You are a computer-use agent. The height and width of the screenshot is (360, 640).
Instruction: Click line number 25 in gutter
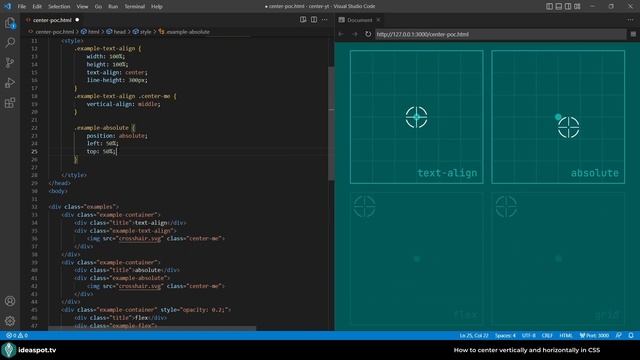[34, 151]
